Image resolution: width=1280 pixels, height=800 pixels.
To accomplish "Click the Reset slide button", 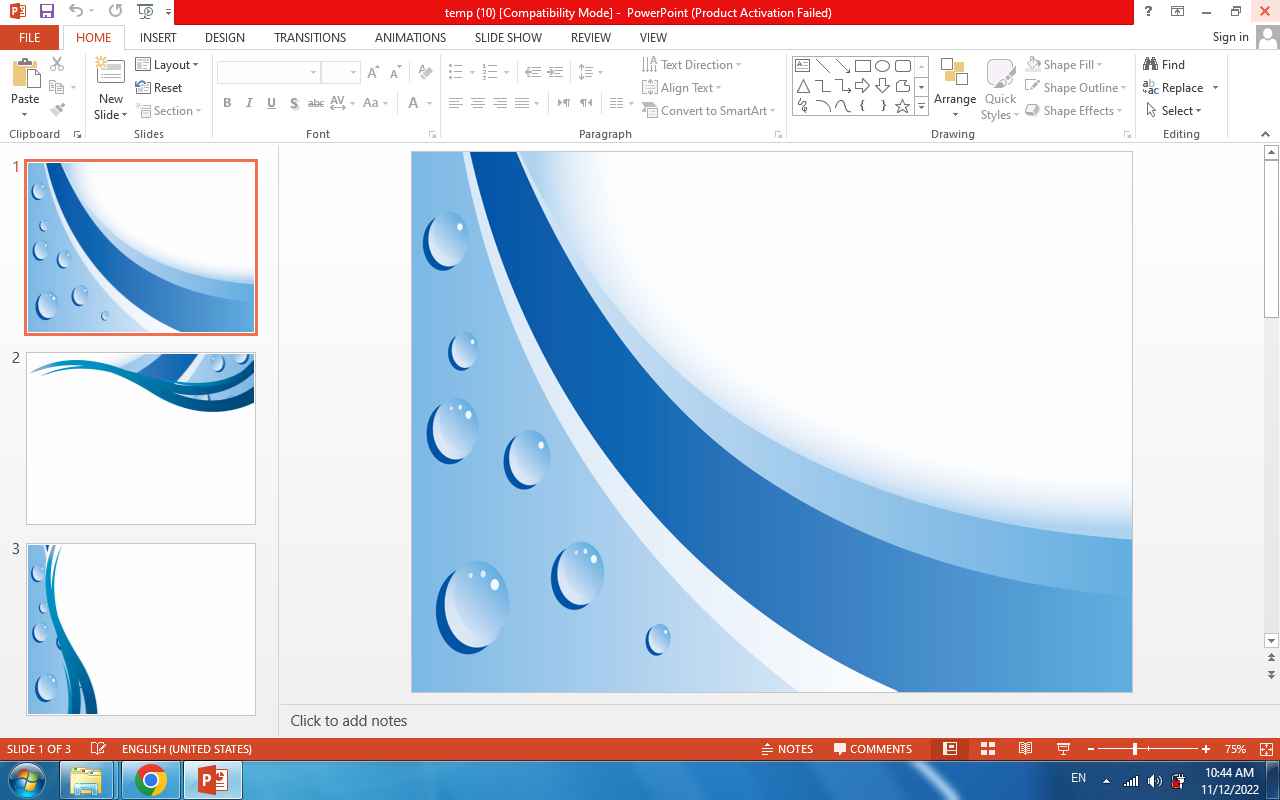I will (x=160, y=88).
